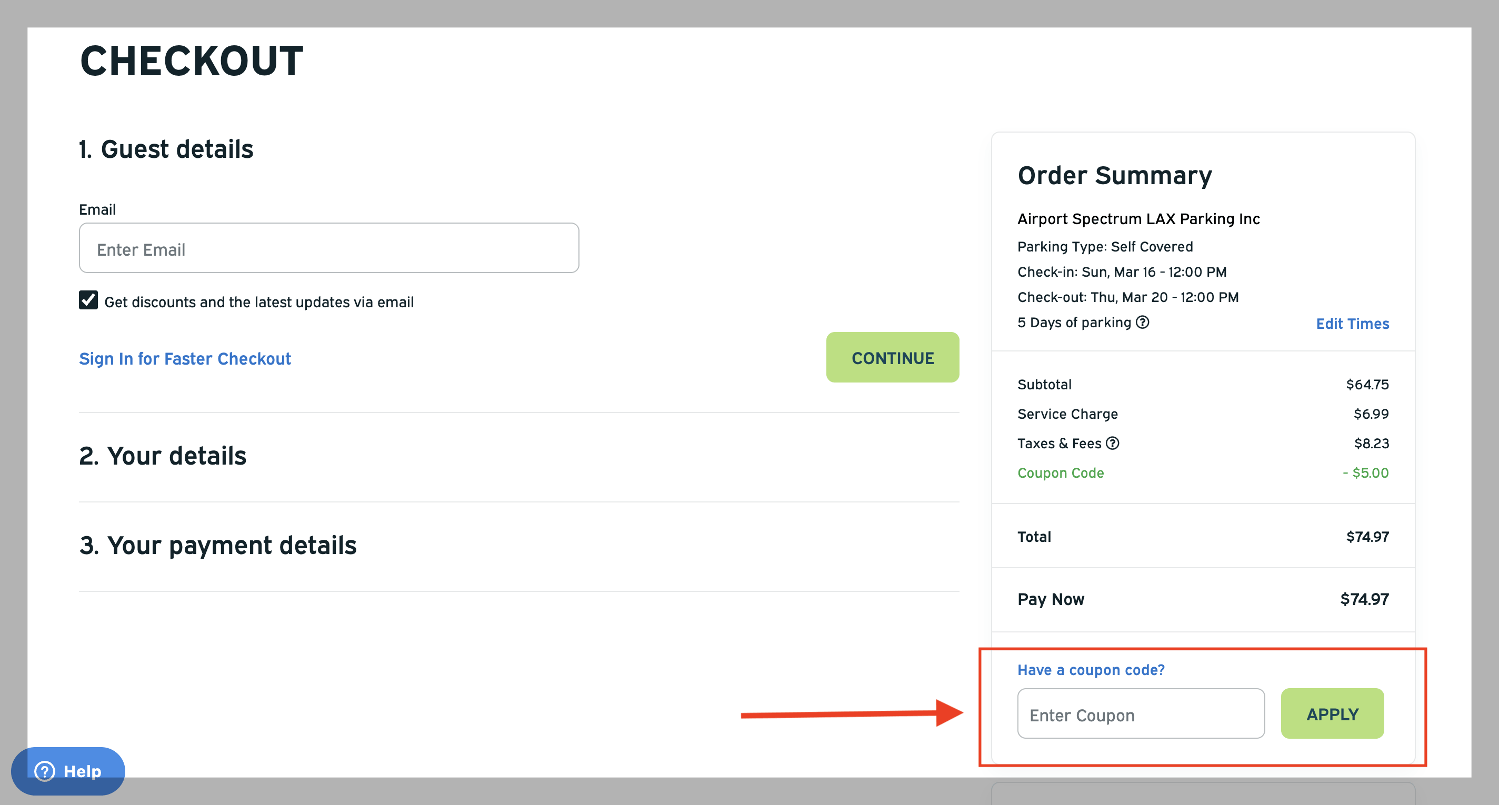Click the Subtotal amount $64.75
This screenshot has height=805, width=1500.
1367,385
